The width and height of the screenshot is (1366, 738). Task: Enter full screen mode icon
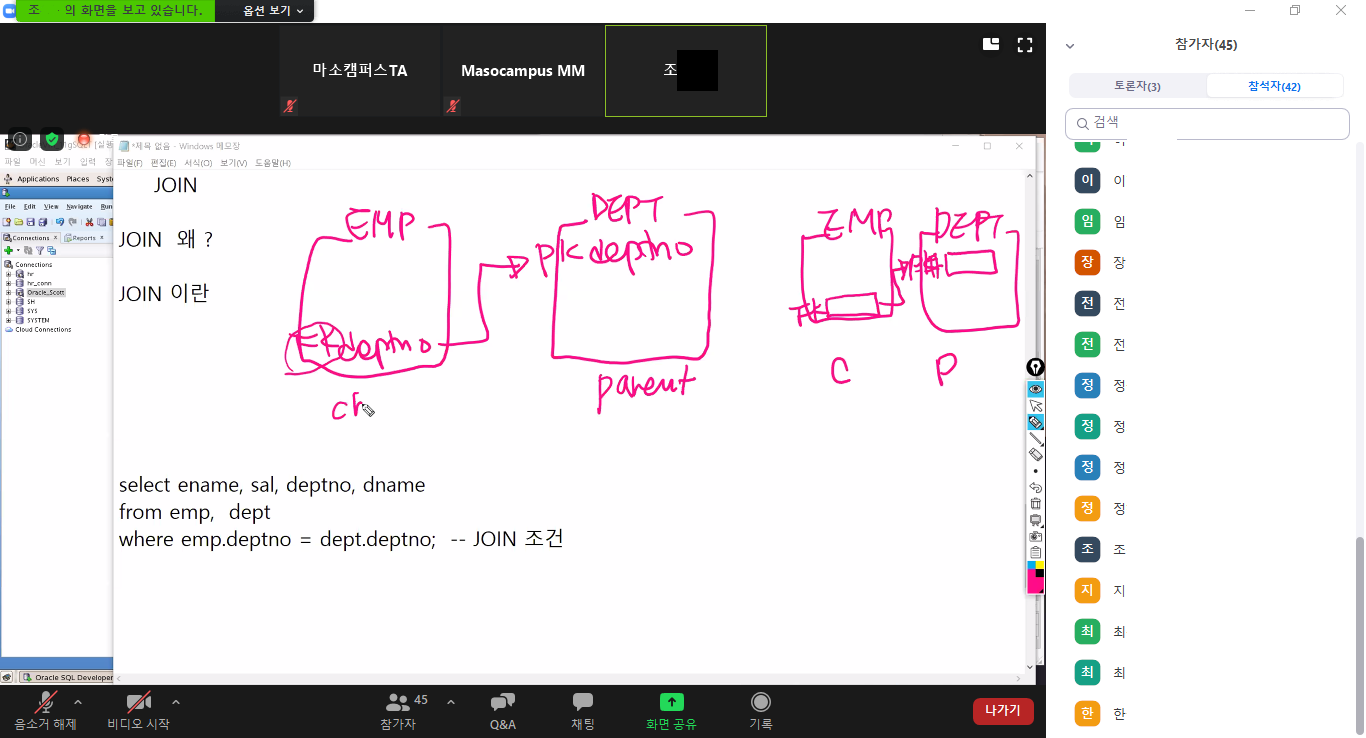(1024, 44)
